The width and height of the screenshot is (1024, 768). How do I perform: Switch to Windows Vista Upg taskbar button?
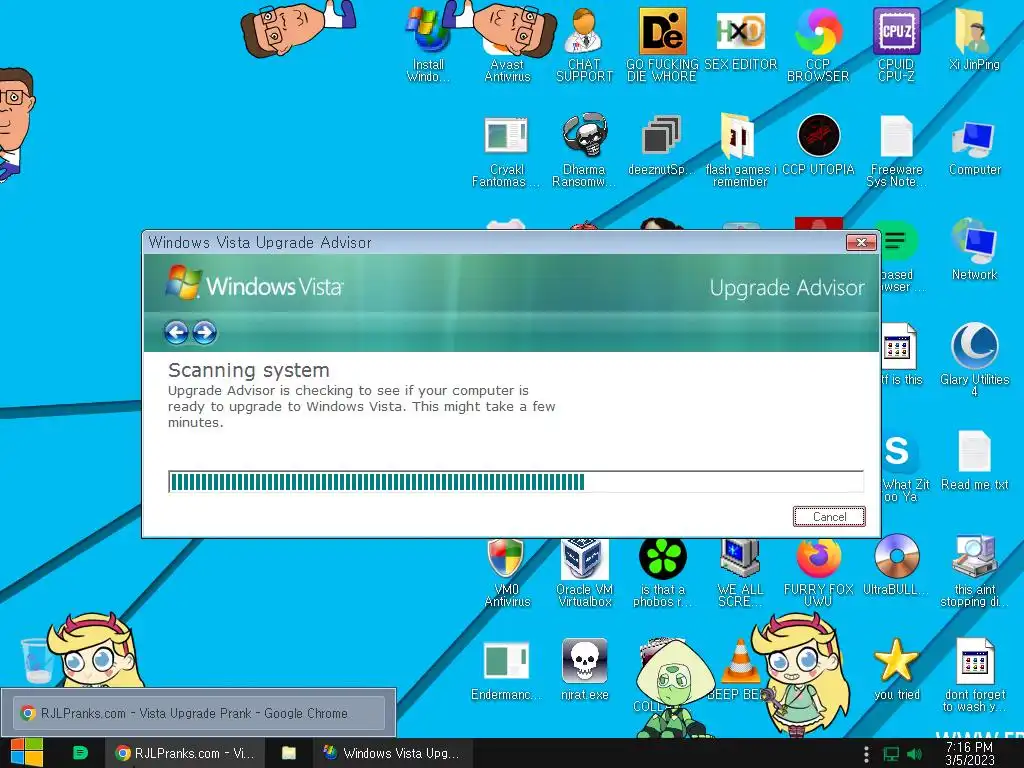(392, 753)
